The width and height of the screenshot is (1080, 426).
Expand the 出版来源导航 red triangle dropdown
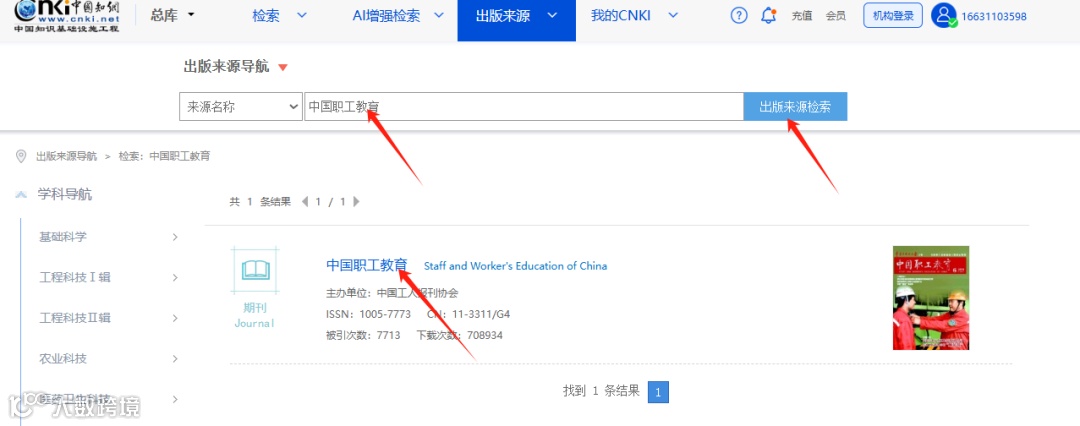tap(282, 68)
